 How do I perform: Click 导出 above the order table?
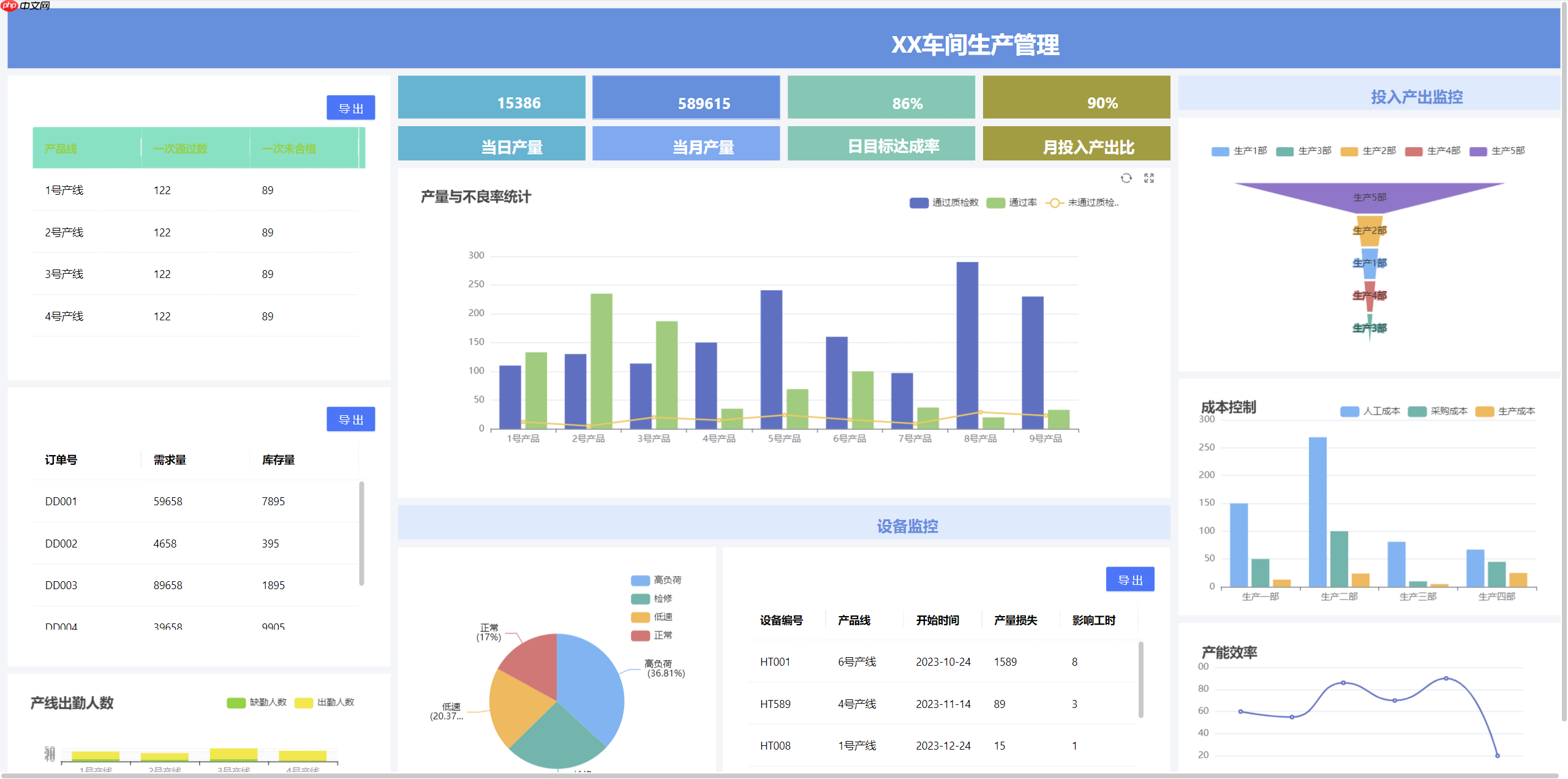[350, 420]
